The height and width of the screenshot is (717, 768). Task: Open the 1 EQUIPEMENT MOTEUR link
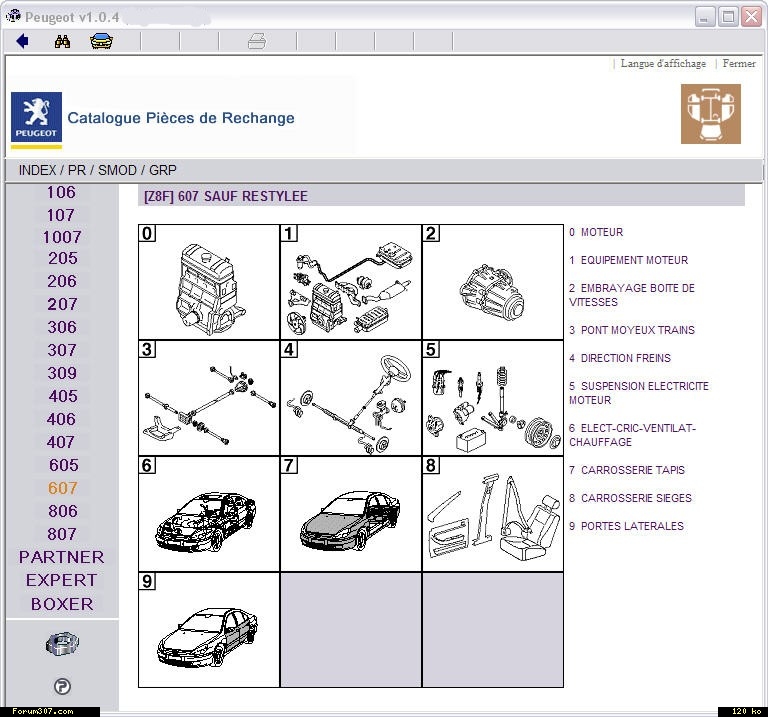coord(628,260)
